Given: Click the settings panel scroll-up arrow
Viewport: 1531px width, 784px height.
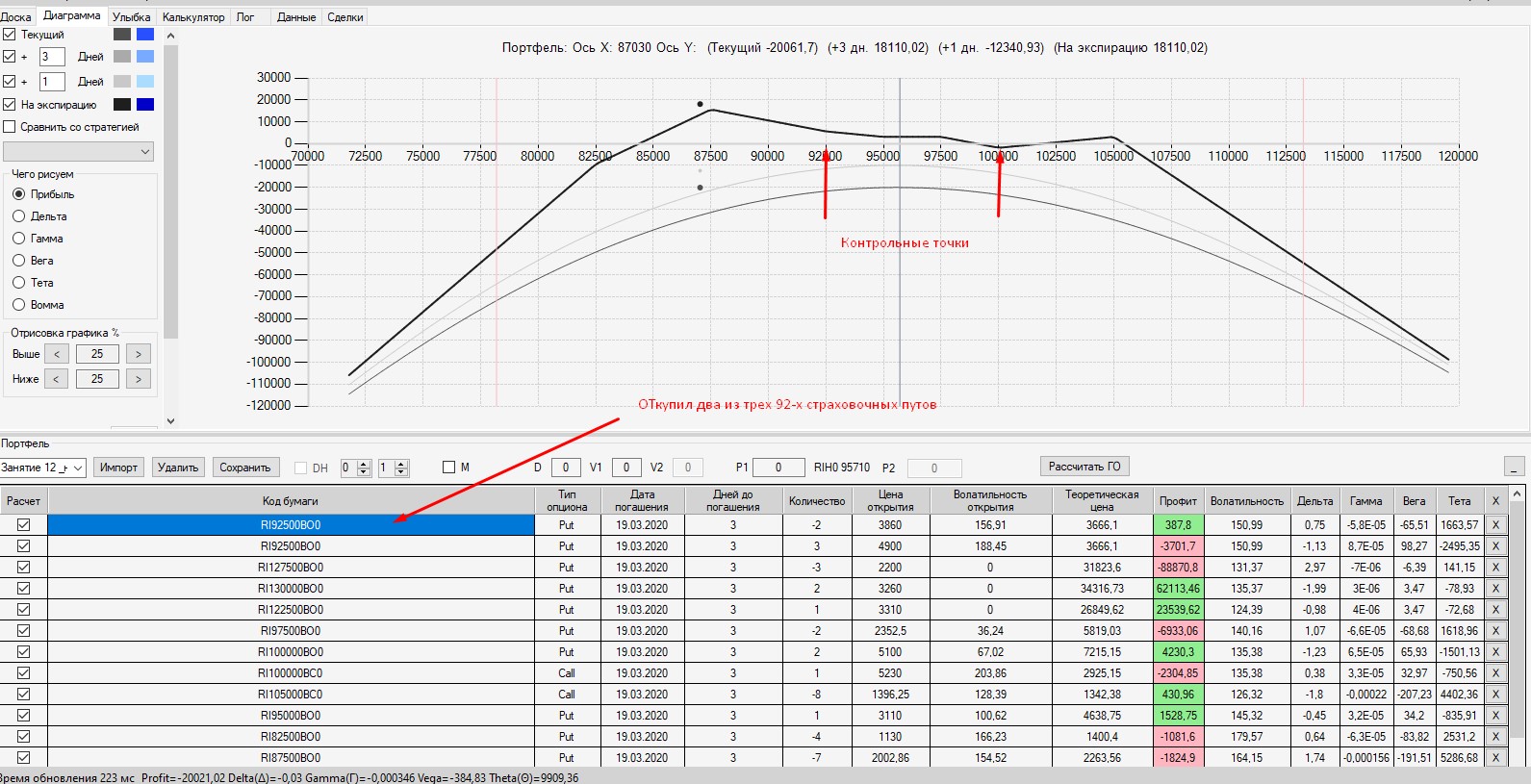Looking at the screenshot, I should 171,36.
